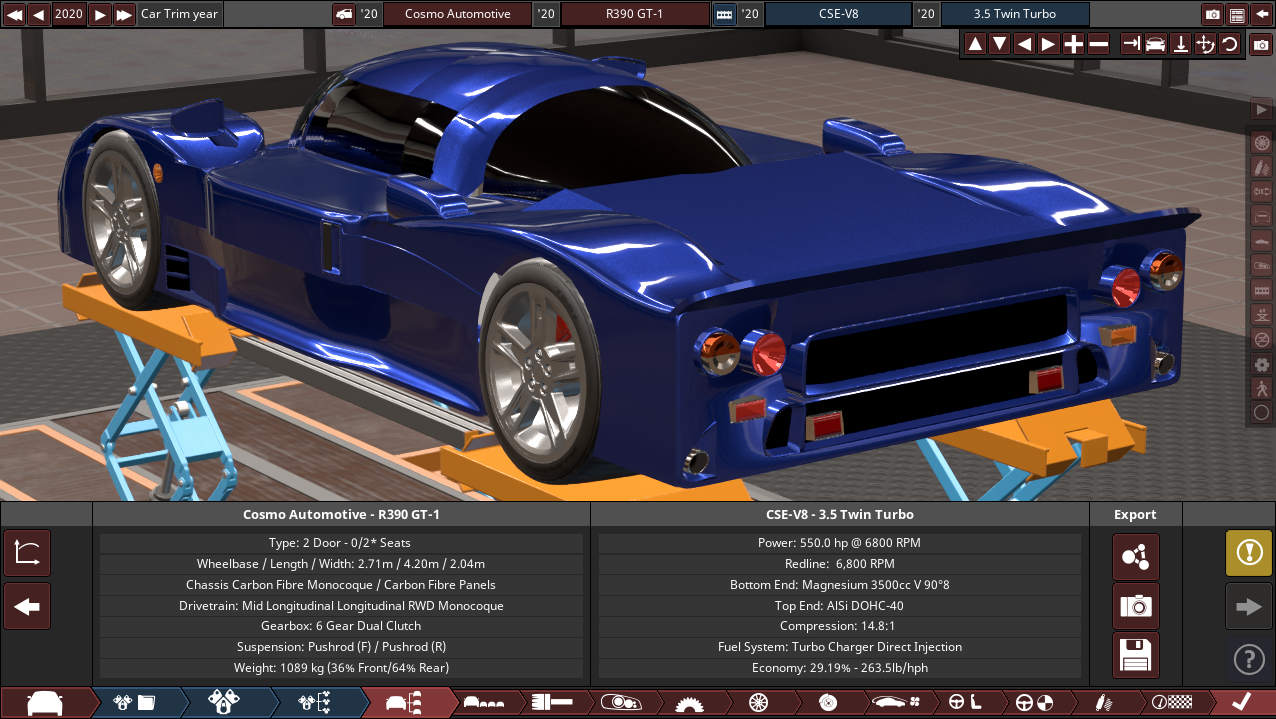
Task: Click the photo mode camera below toolbar
Action: tap(1261, 44)
